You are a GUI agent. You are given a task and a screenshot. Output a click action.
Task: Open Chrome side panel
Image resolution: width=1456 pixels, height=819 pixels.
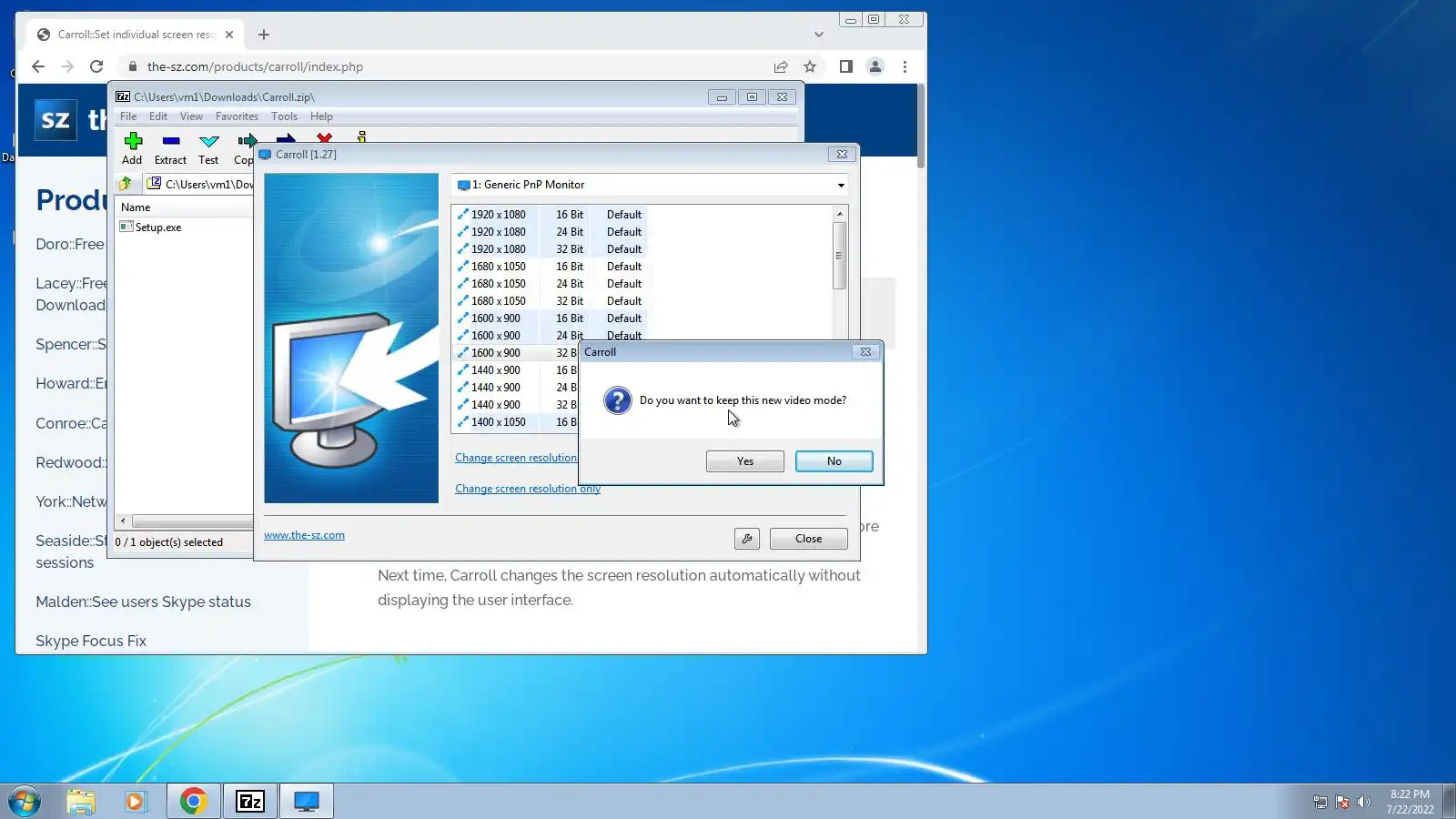point(845,66)
